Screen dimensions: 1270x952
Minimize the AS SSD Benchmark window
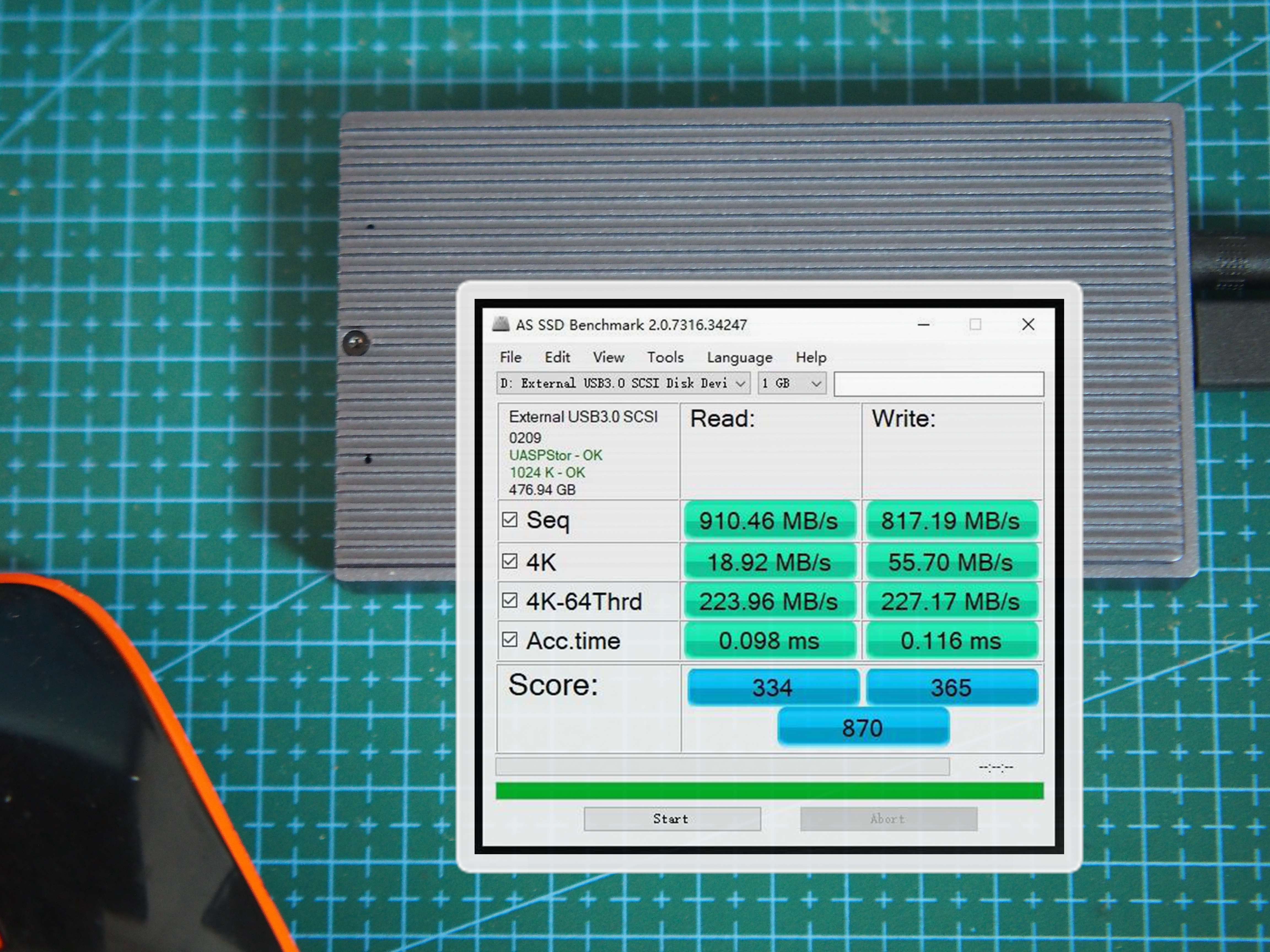tap(923, 325)
